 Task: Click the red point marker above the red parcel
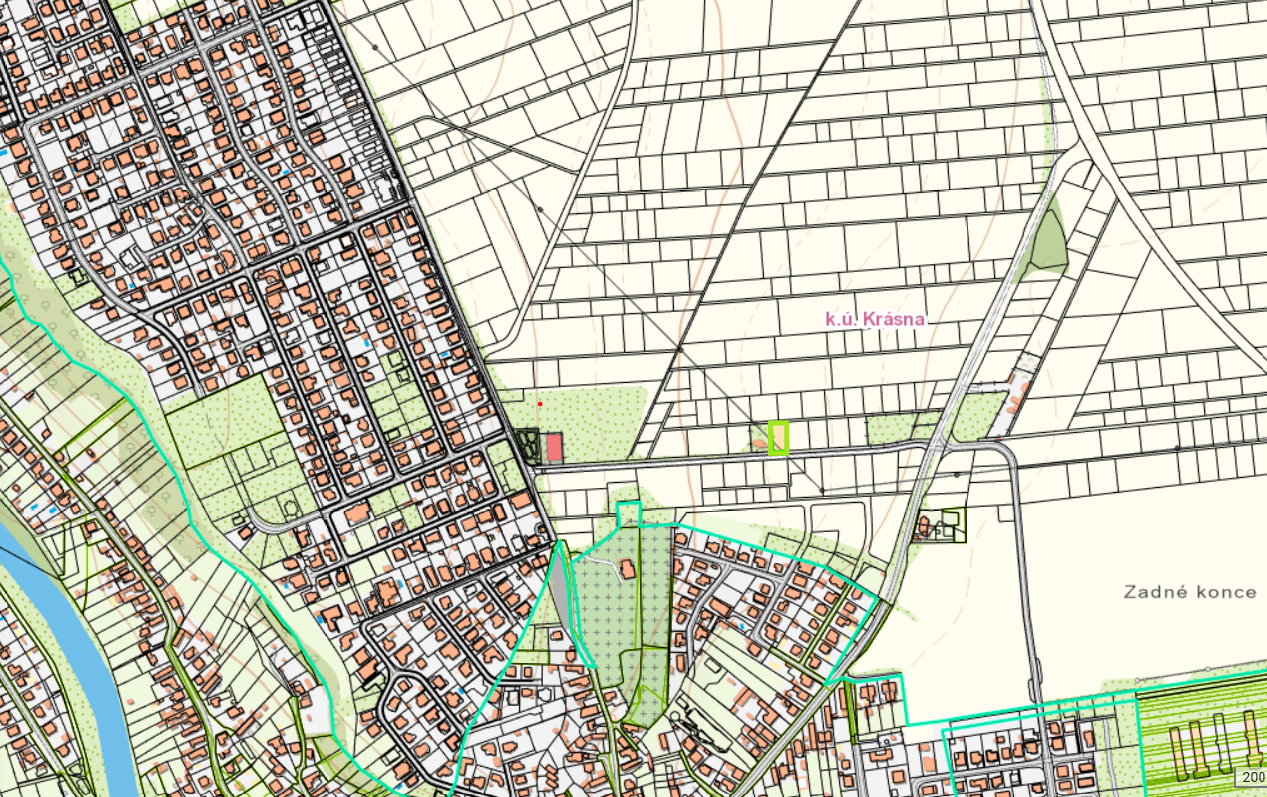coord(540,403)
